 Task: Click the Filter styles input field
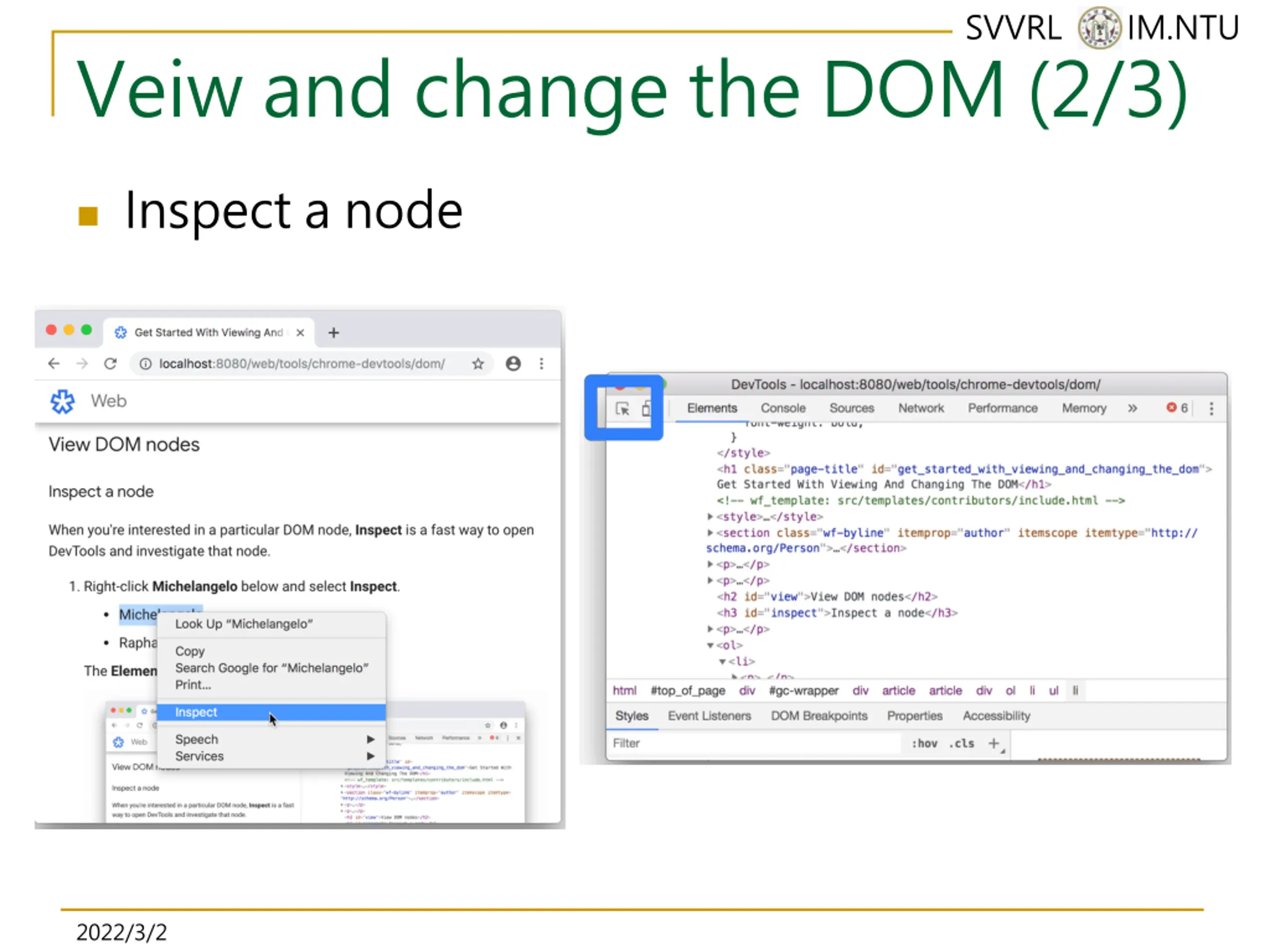pos(755,744)
